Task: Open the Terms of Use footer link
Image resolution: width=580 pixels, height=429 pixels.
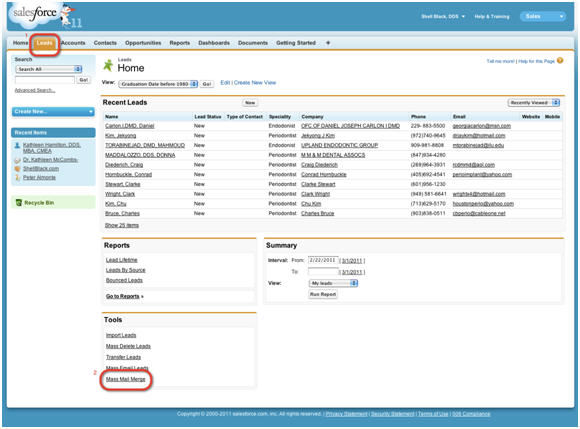Action: tap(433, 414)
